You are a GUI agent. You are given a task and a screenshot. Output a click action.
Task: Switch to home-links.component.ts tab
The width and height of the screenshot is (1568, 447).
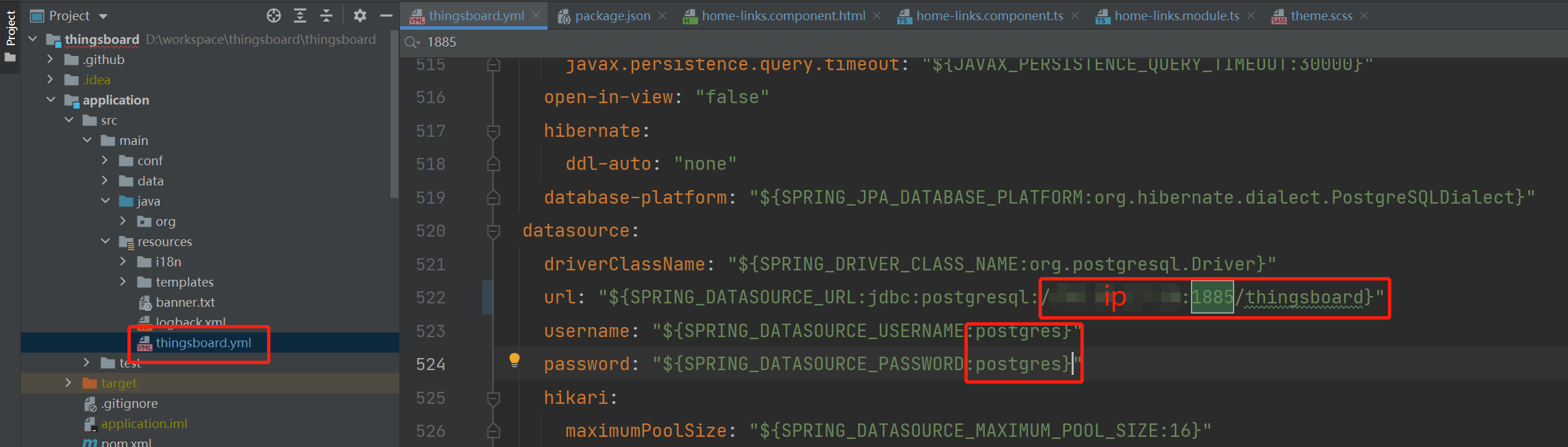click(x=989, y=16)
